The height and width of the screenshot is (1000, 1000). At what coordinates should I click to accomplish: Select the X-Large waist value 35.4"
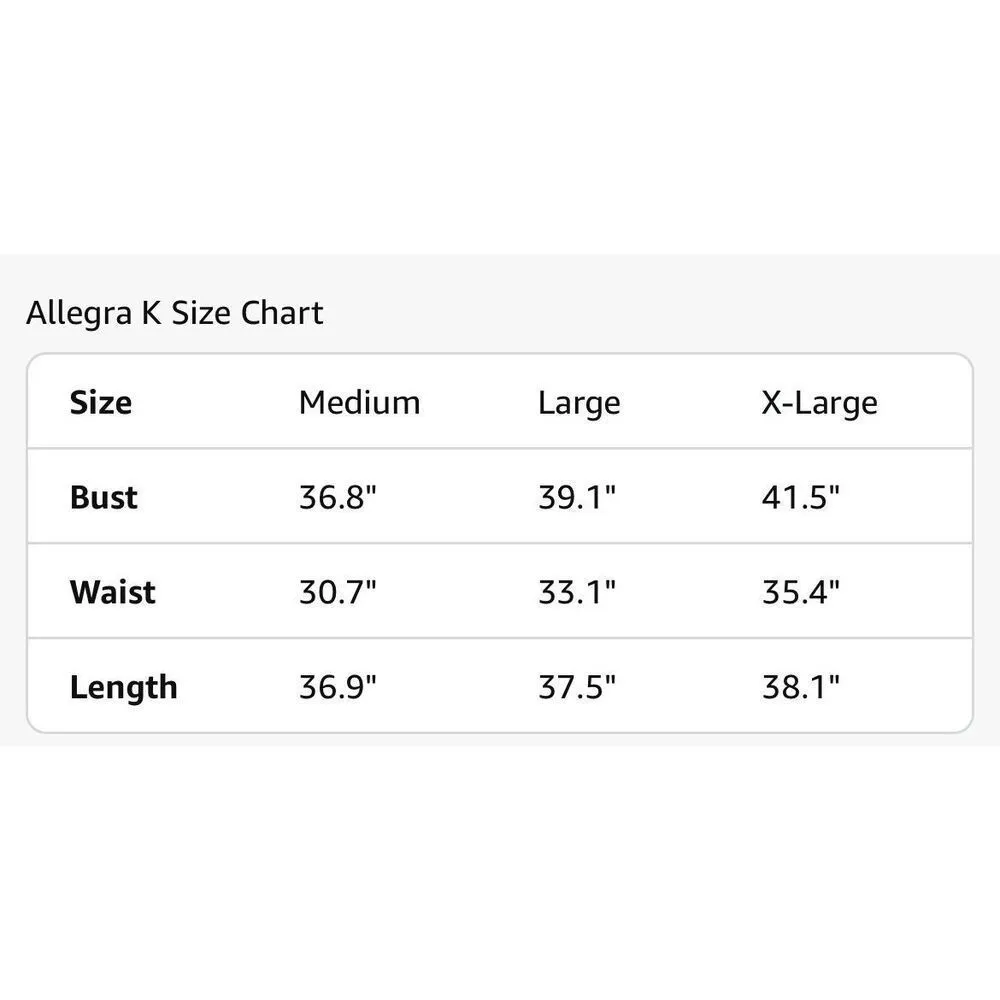[801, 592]
